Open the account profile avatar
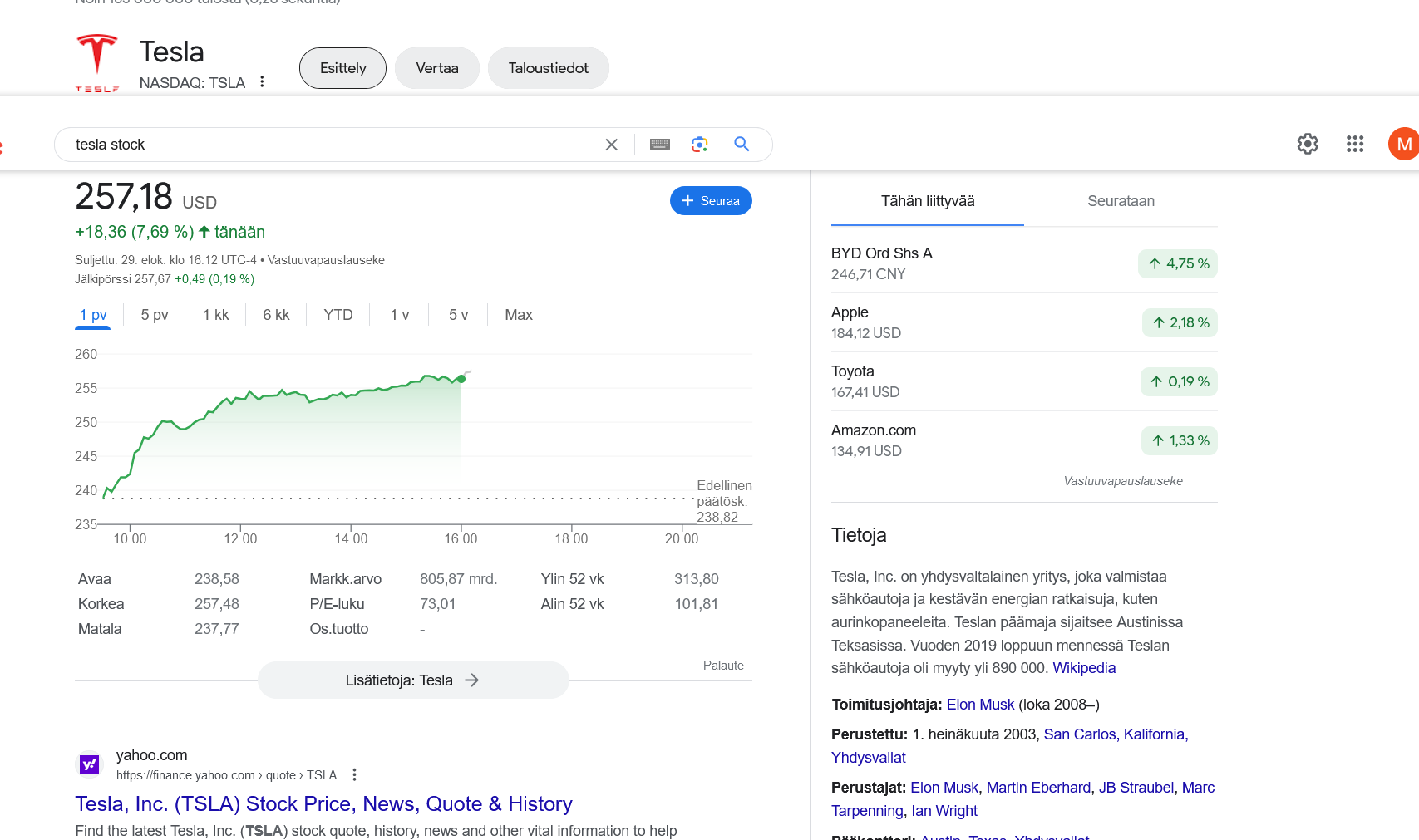 tap(1403, 144)
